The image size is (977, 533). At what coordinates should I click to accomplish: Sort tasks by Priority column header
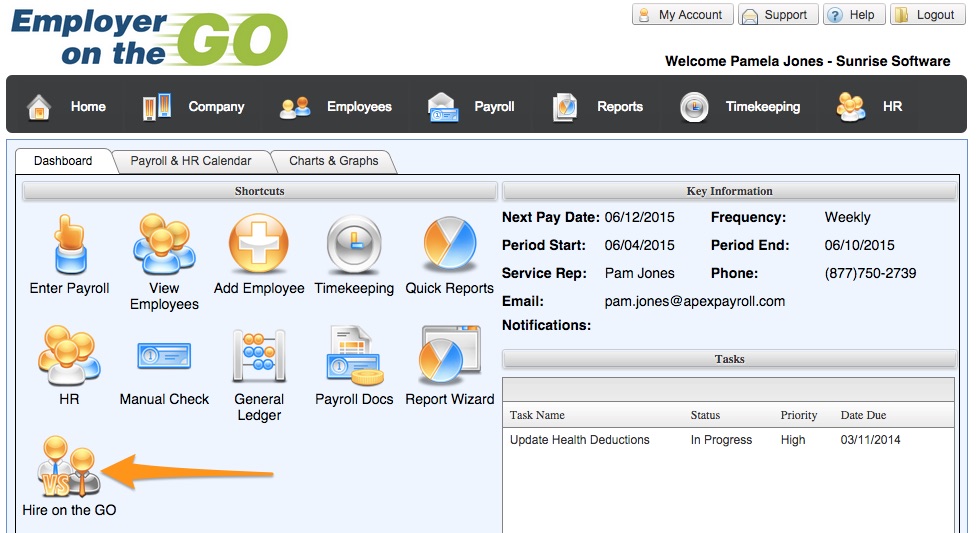pos(799,415)
